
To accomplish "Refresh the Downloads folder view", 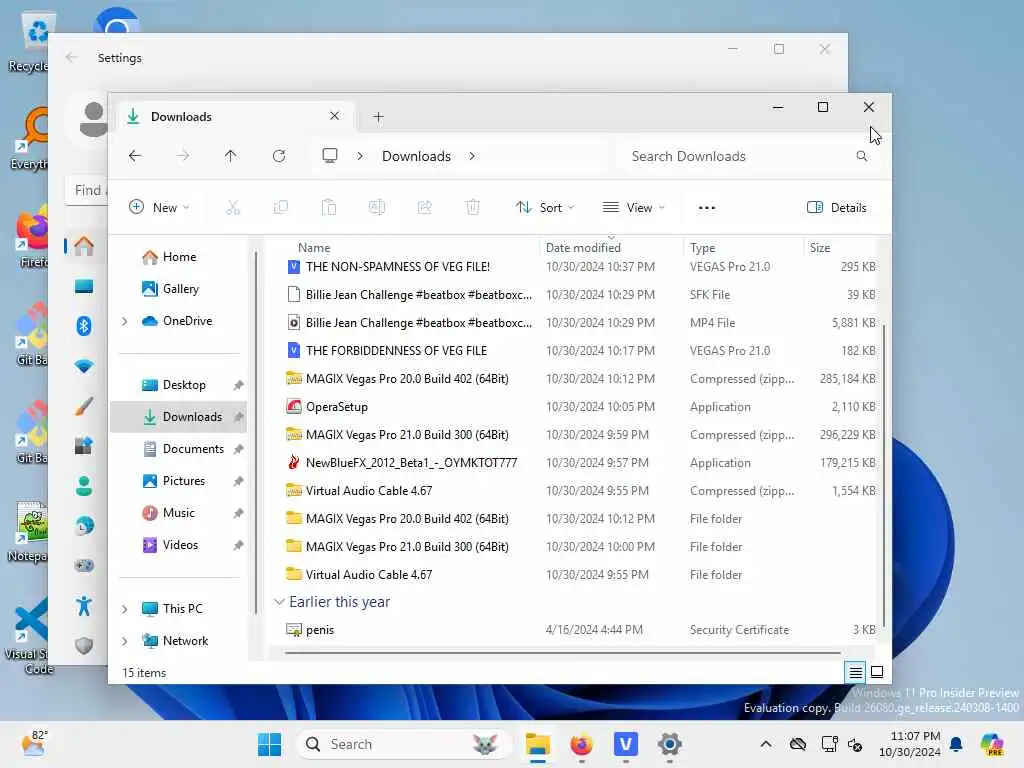I will coord(279,156).
